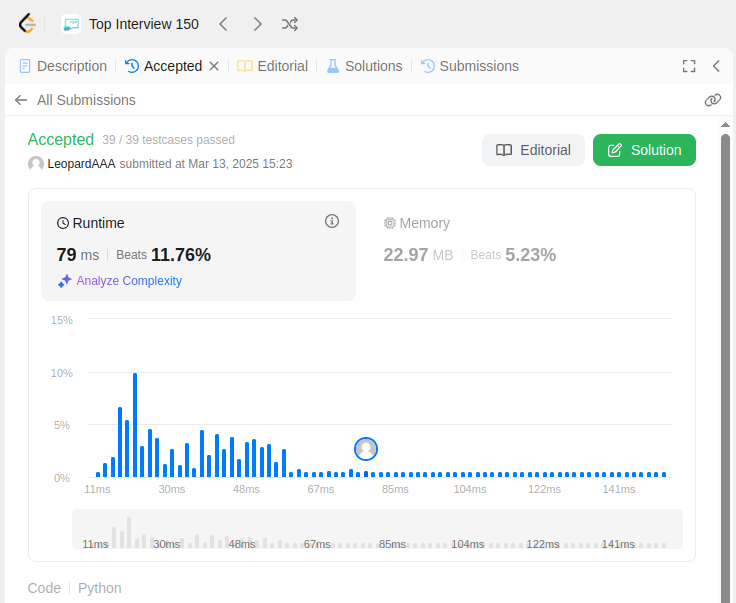Click the back arrow beside All Submissions
This screenshot has width=736, height=603.
click(21, 100)
